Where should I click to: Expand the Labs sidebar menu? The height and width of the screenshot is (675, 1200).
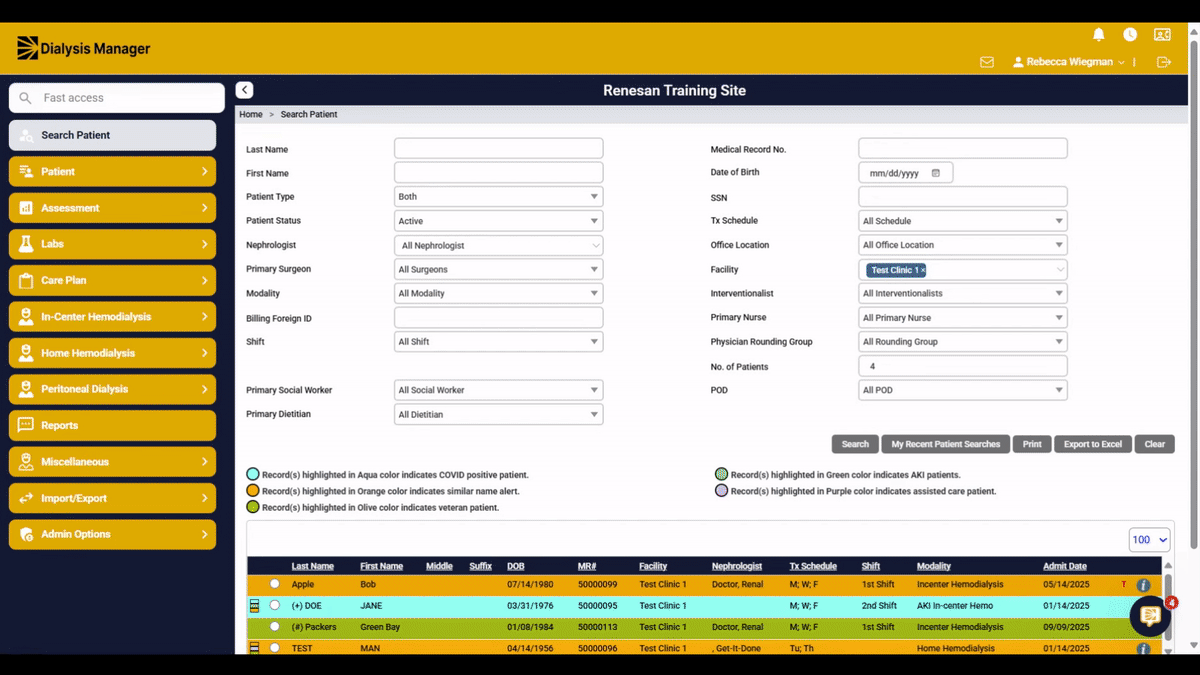[113, 244]
